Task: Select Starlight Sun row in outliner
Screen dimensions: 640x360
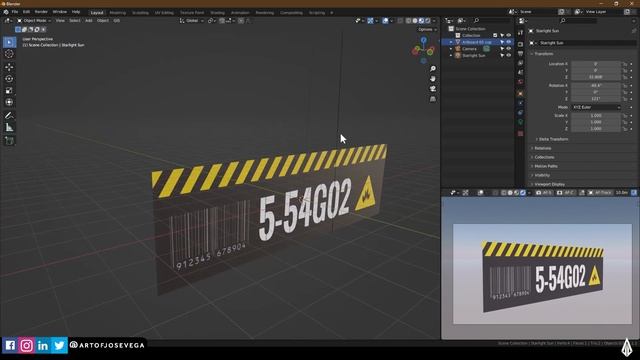Action: point(477,55)
